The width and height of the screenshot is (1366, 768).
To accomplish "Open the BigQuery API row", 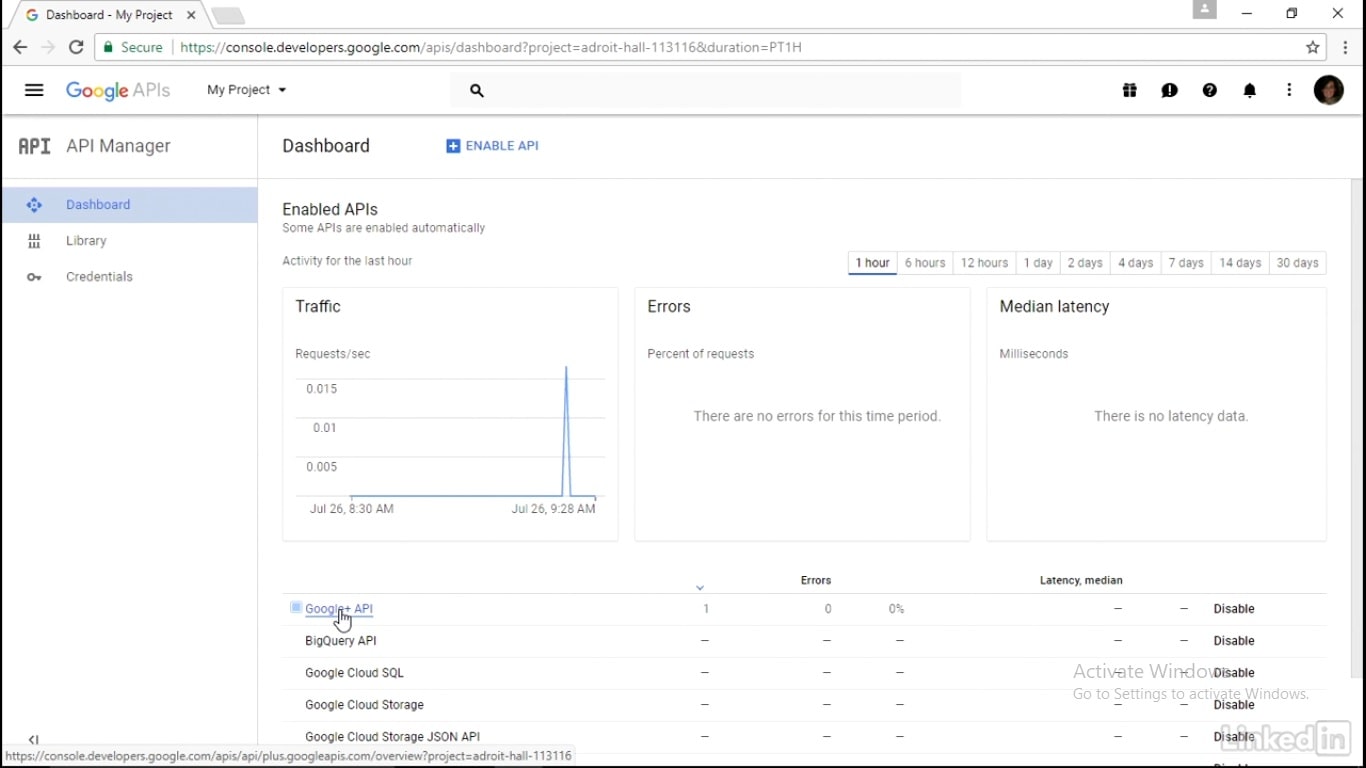I will [340, 641].
